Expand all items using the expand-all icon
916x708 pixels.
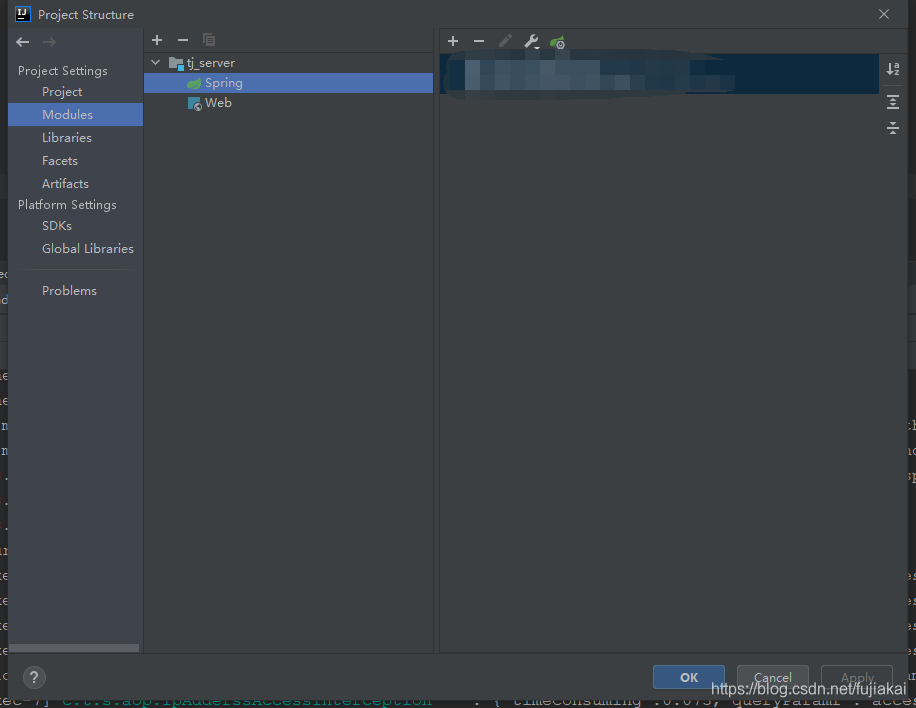pos(893,101)
